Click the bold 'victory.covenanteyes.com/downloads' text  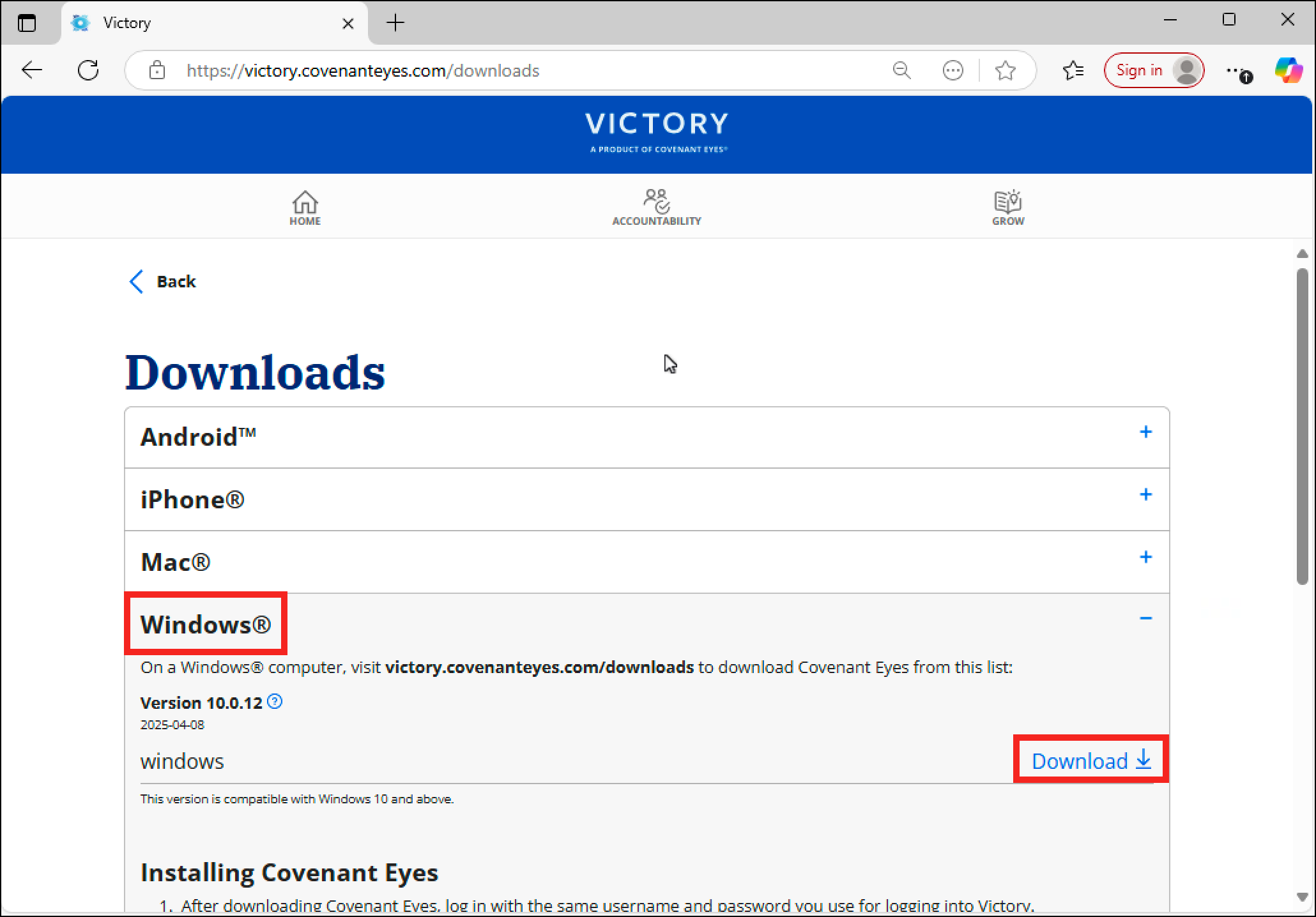point(540,667)
